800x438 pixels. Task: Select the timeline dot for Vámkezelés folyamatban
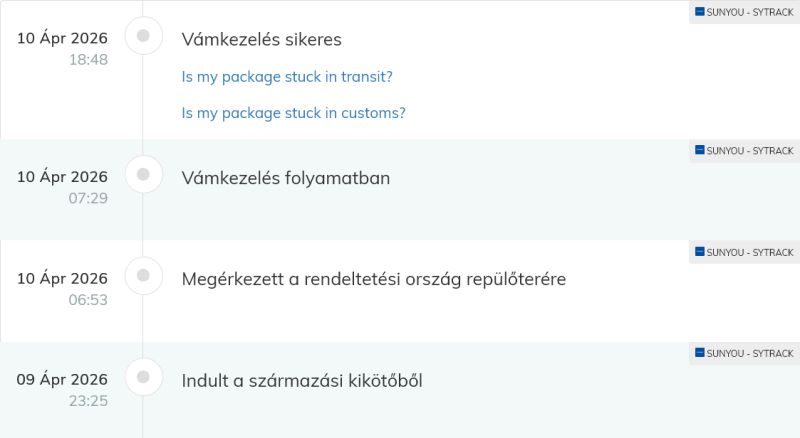[143, 175]
